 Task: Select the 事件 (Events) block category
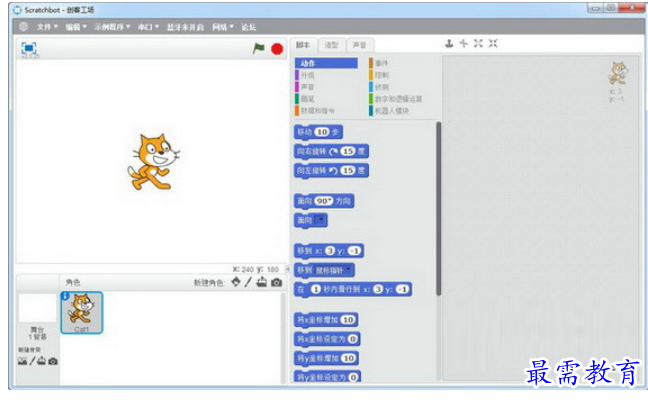click(x=379, y=63)
